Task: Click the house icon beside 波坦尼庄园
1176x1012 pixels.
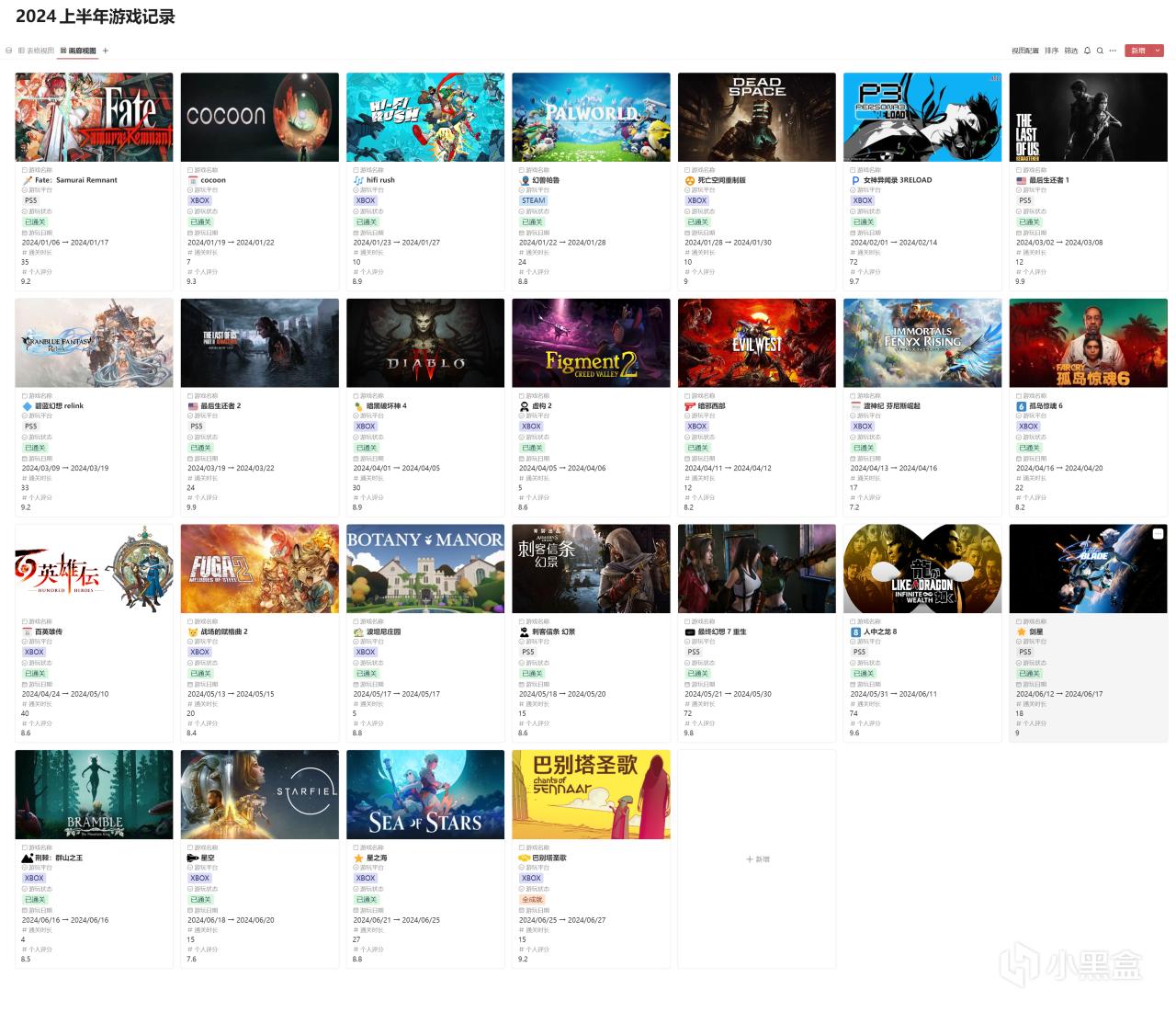Action: 358,631
